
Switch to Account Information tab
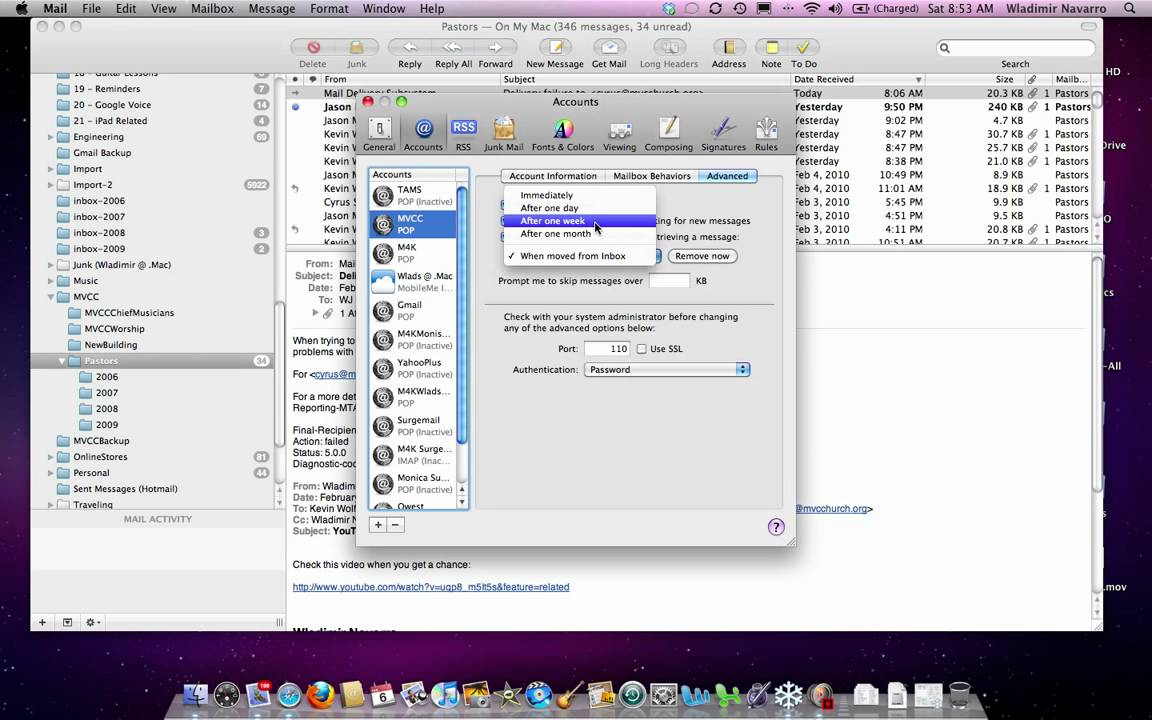[x=552, y=176]
